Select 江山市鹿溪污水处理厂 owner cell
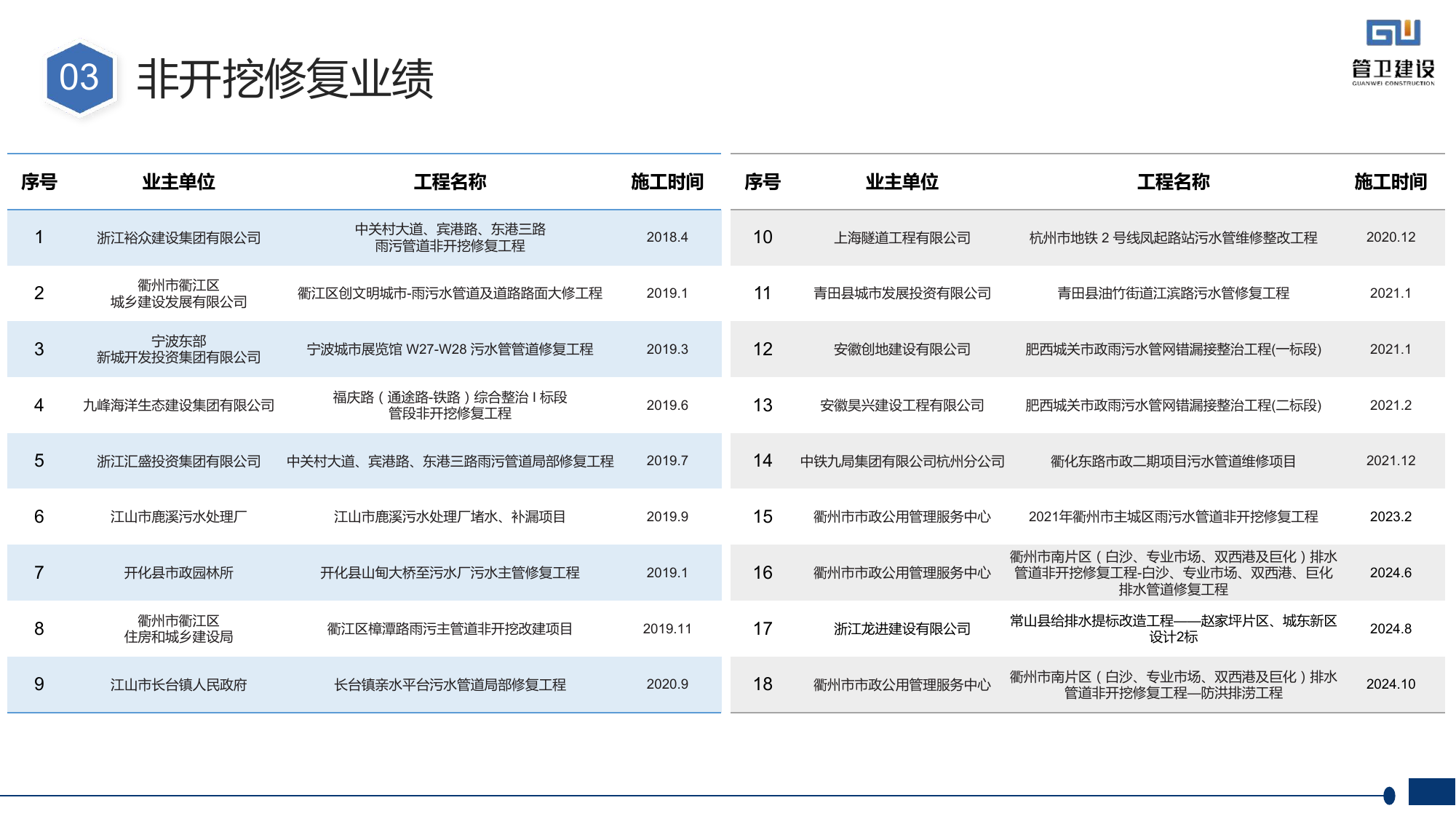This screenshot has width=1456, height=819. coord(179,517)
